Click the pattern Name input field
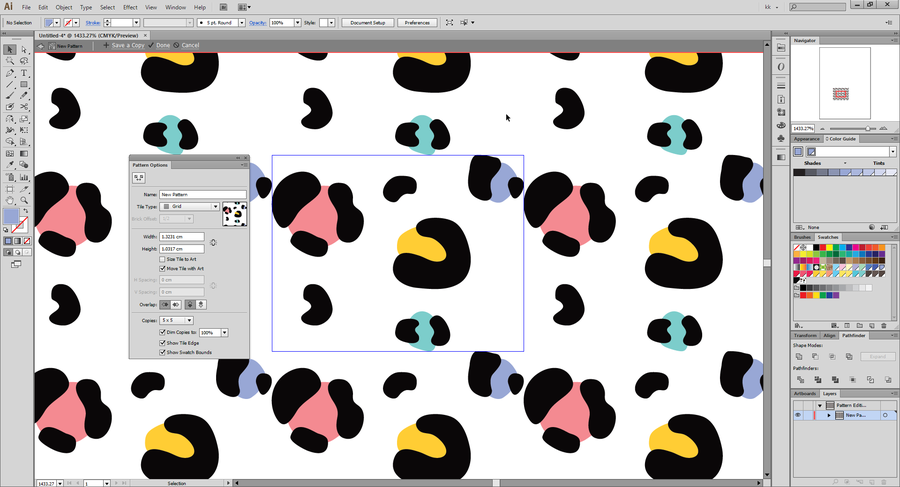Viewport: 900px width, 487px height. 202,194
